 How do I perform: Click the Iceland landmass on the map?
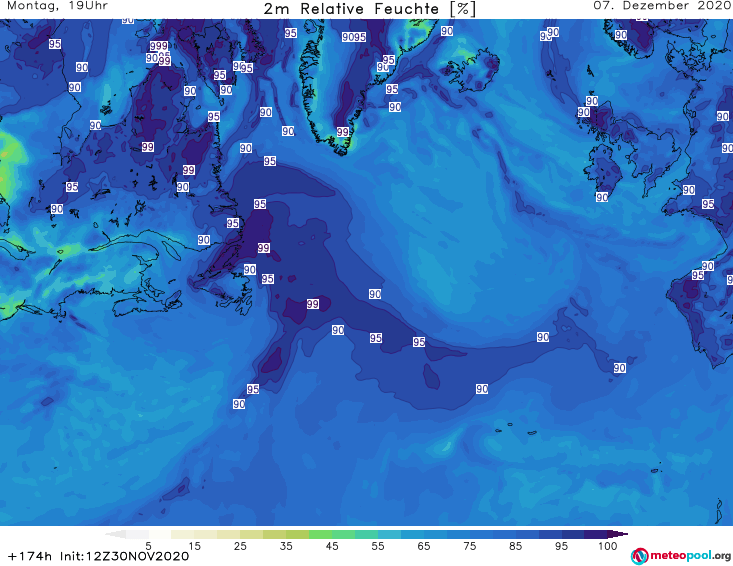click(x=470, y=70)
